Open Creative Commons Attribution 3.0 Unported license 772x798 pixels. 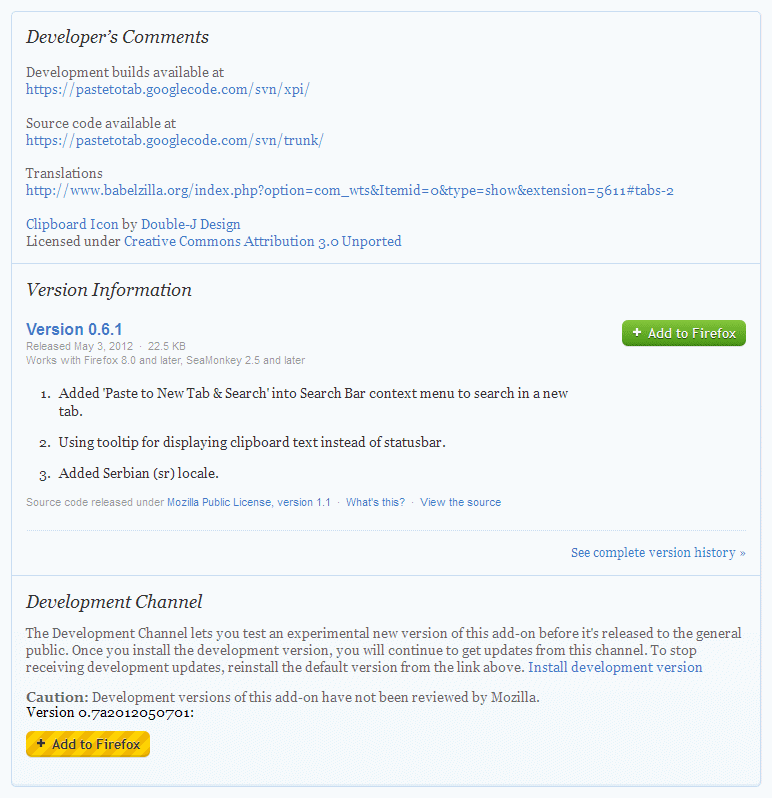[x=263, y=241]
